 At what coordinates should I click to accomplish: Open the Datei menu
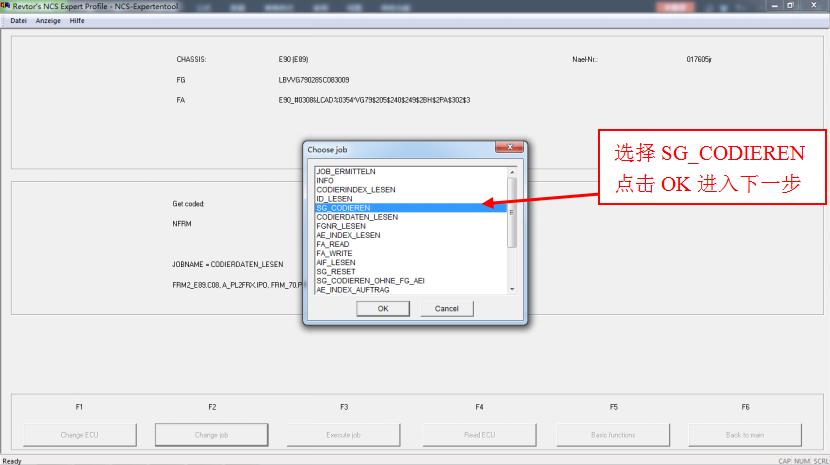coord(19,21)
